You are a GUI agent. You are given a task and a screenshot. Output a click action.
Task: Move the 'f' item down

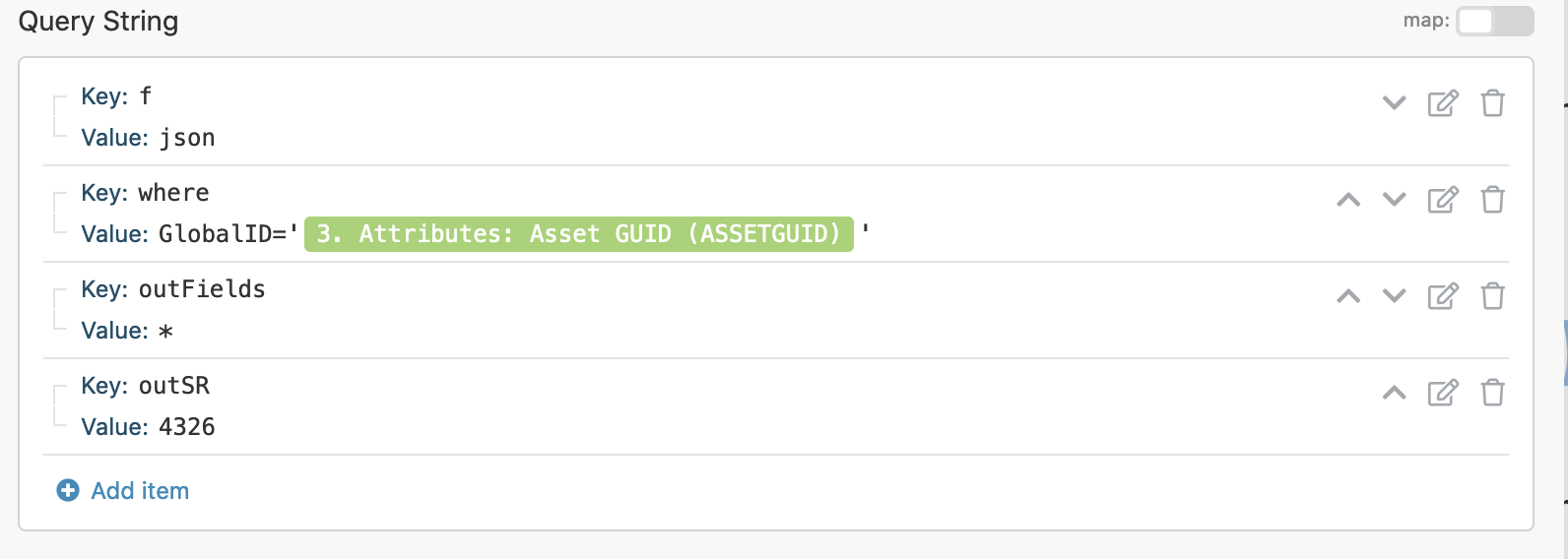tap(1394, 102)
